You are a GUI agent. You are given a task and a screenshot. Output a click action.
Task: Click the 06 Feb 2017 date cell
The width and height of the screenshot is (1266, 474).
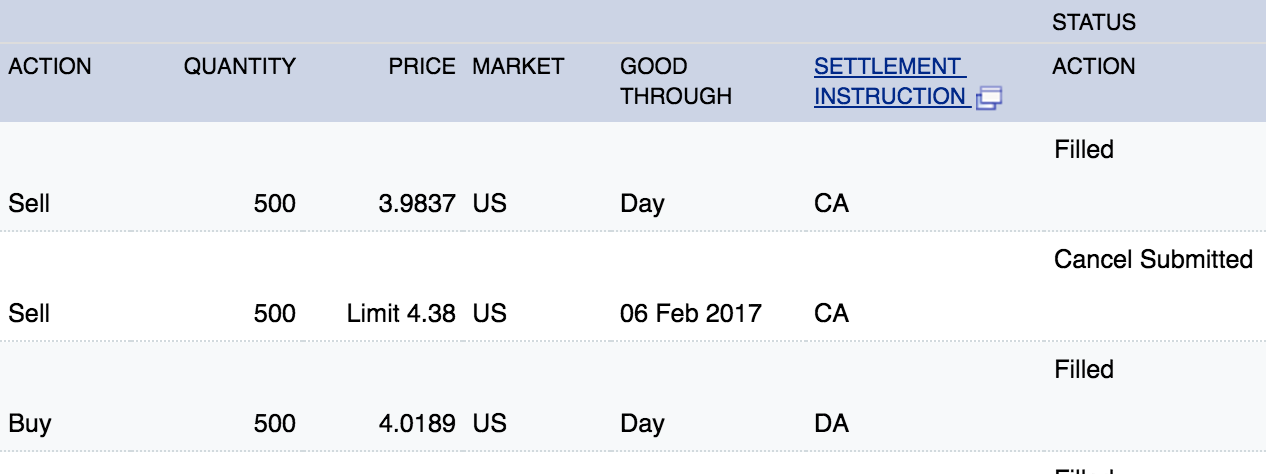click(691, 314)
